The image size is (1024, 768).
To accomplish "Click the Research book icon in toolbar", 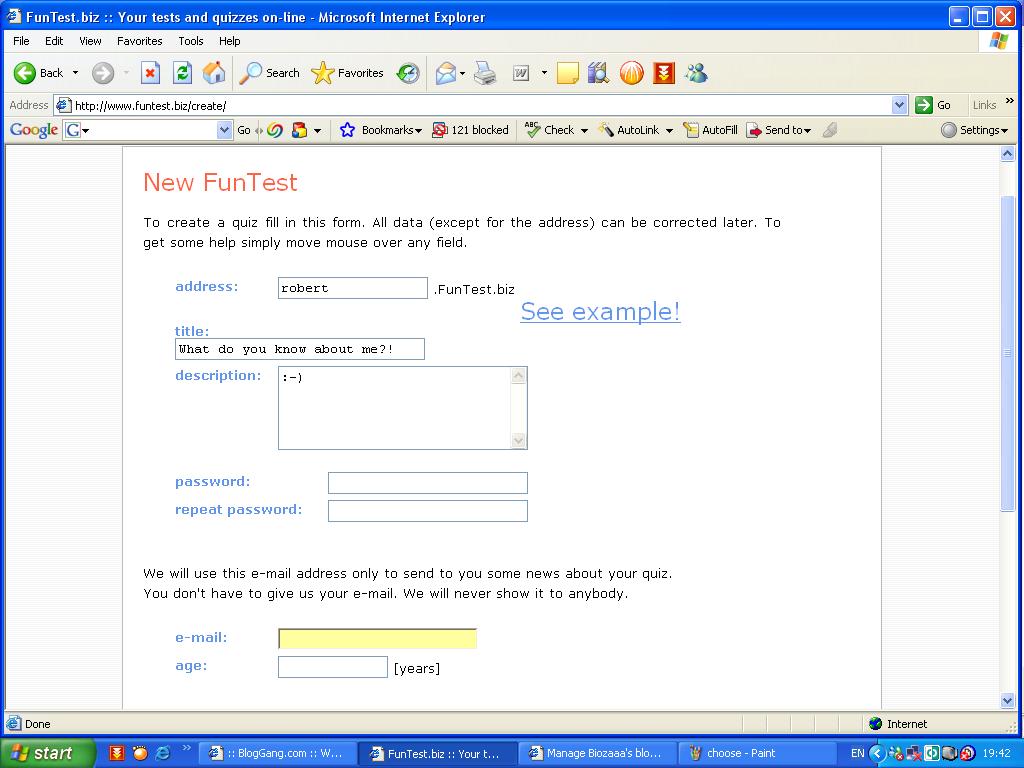I will click(598, 73).
